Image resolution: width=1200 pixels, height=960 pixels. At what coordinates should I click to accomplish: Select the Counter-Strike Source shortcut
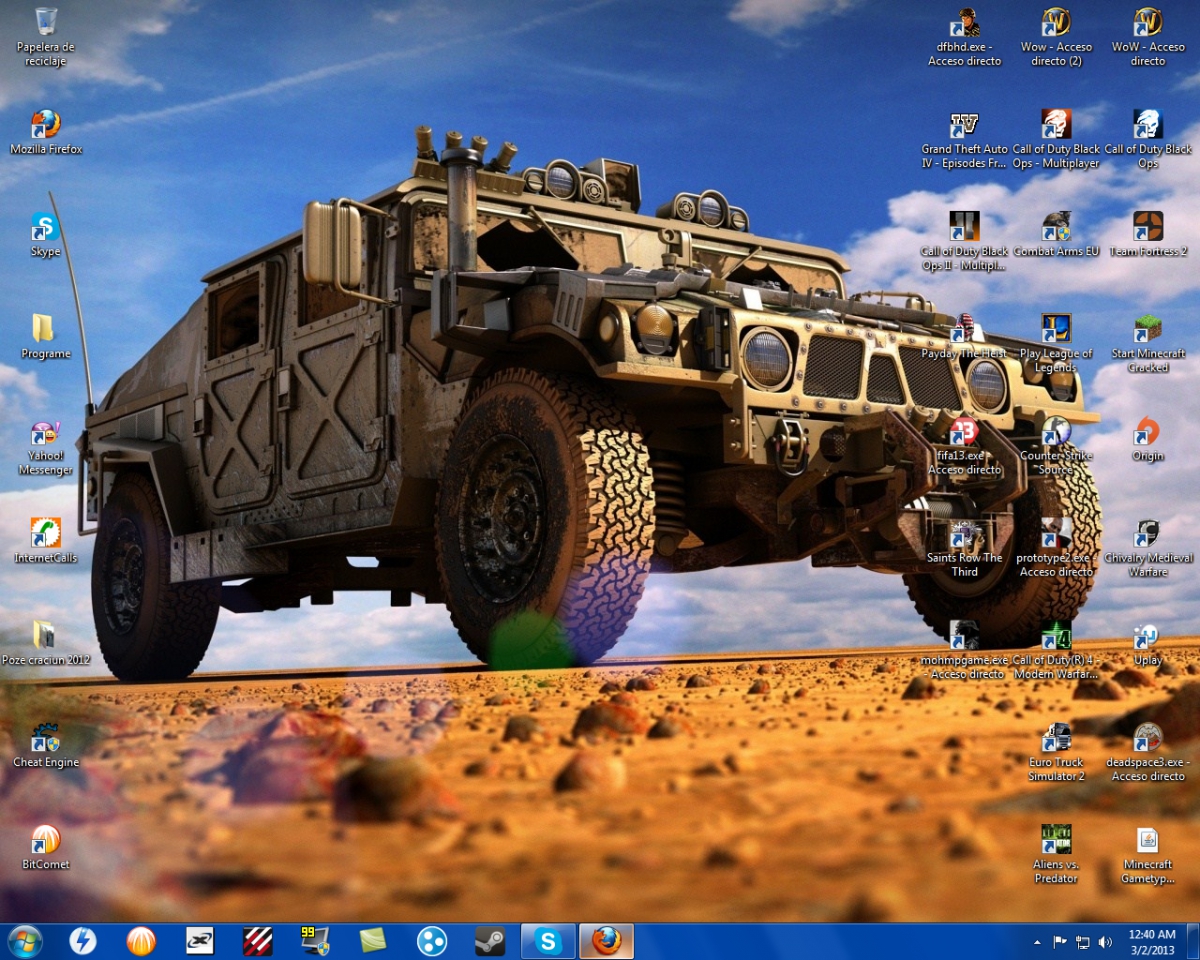(1056, 432)
